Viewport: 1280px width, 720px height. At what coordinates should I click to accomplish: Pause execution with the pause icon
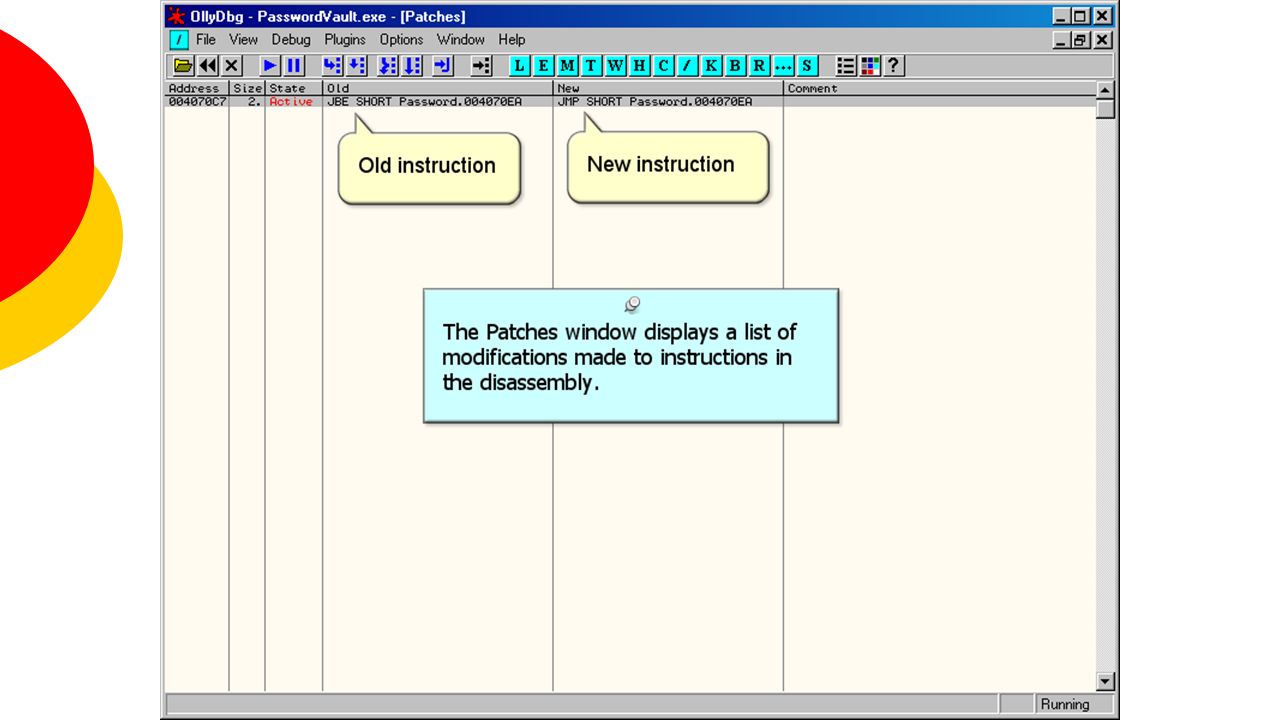point(294,66)
